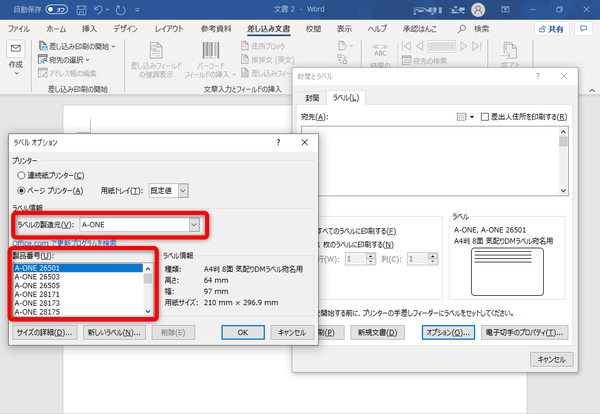
Task: Click the 挨拶文 (英文) icon
Action: coord(245,59)
